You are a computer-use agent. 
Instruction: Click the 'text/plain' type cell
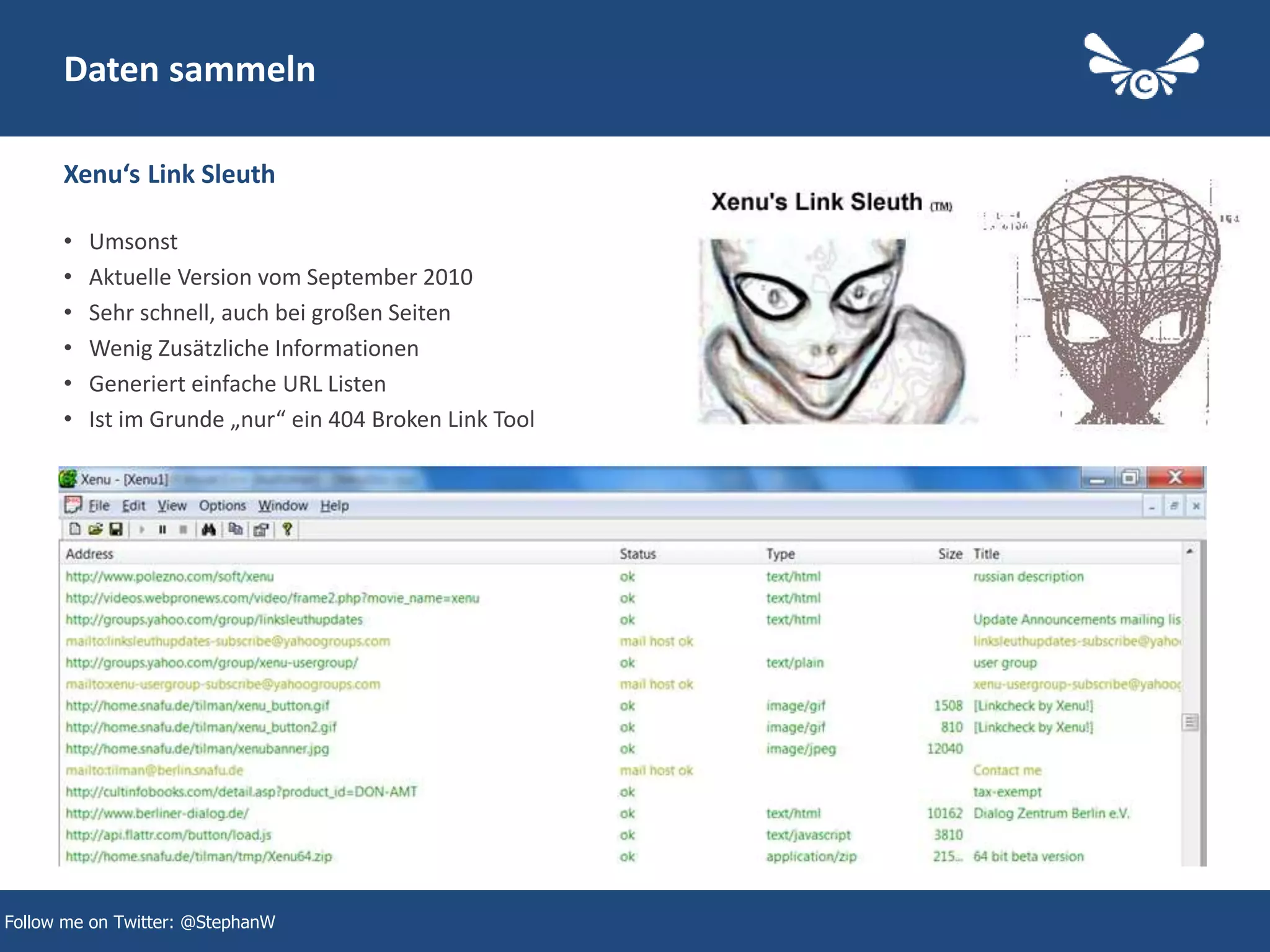pyautogui.click(x=794, y=663)
